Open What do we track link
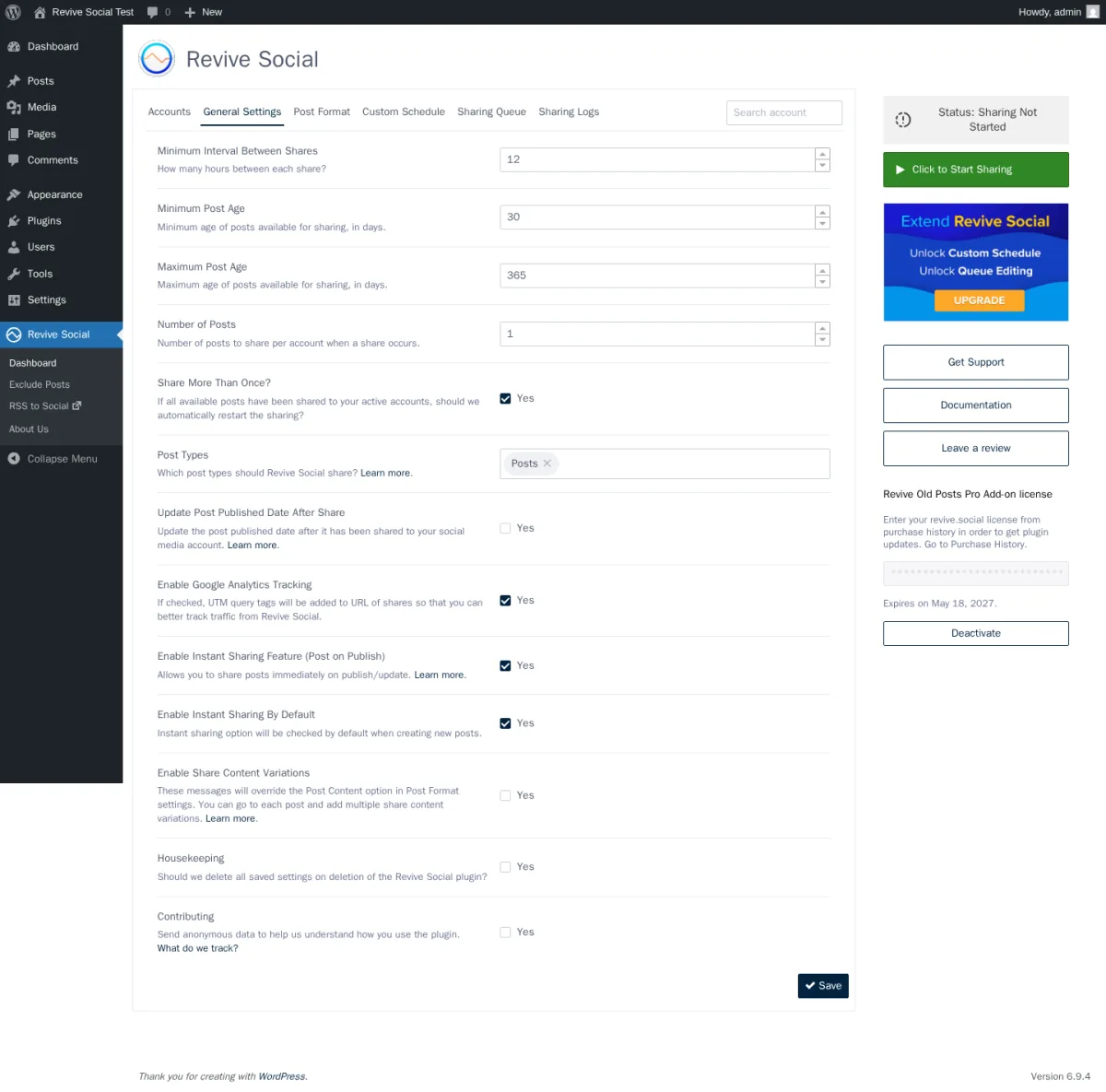This screenshot has width=1106, height=1092. pyautogui.click(x=197, y=948)
